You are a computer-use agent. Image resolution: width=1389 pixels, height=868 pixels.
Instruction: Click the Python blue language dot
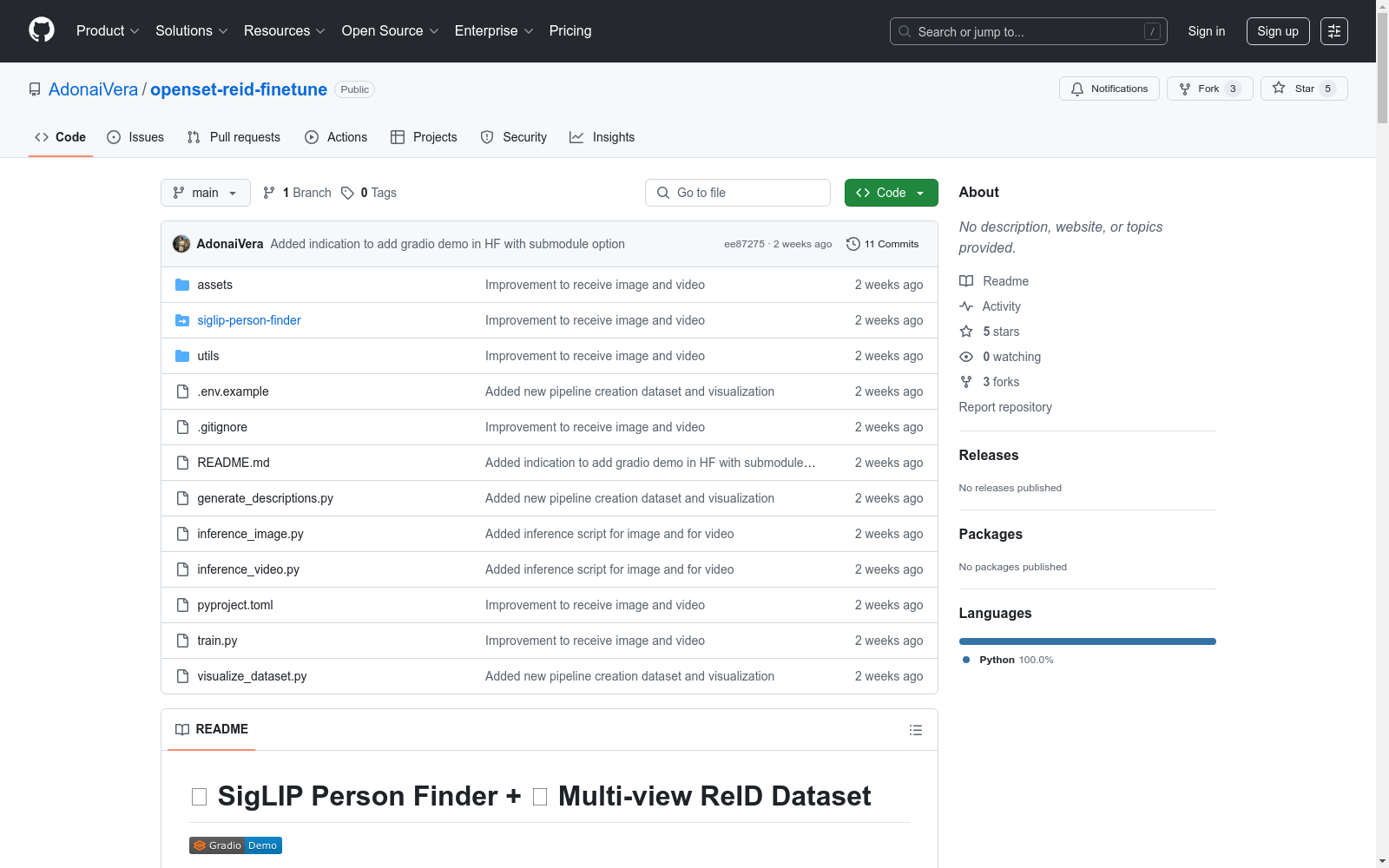click(966, 660)
